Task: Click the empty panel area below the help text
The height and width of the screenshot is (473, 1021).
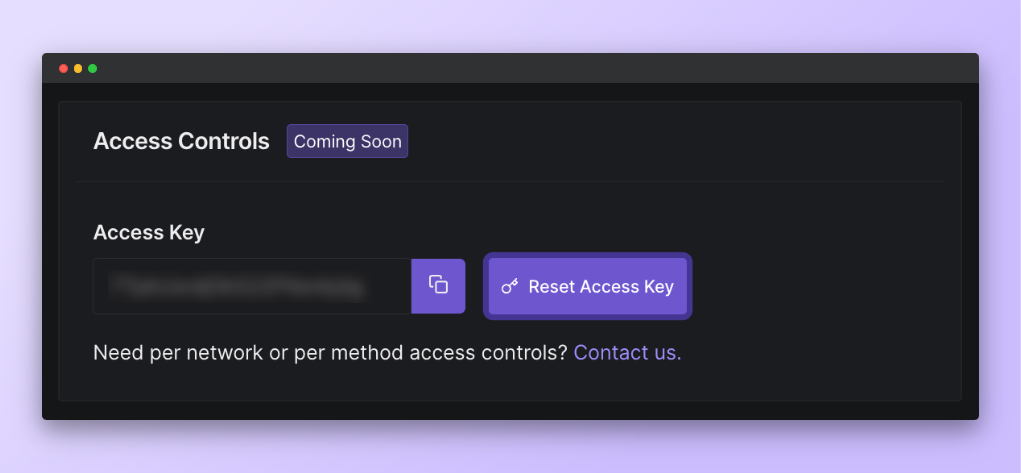Action: 500,383
